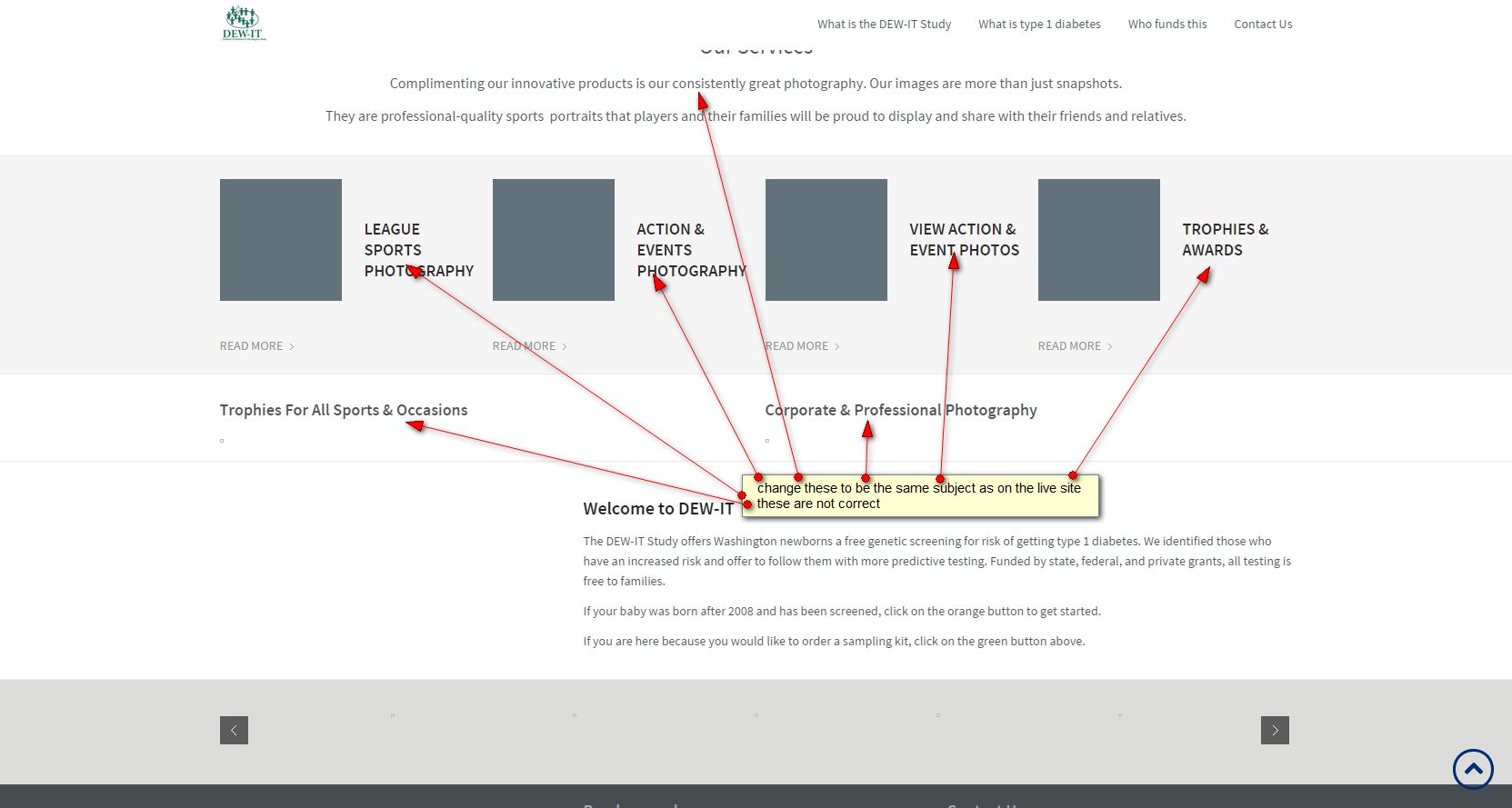The image size is (1512, 808).
Task: Click the carousel next arrow
Action: click(x=1274, y=730)
